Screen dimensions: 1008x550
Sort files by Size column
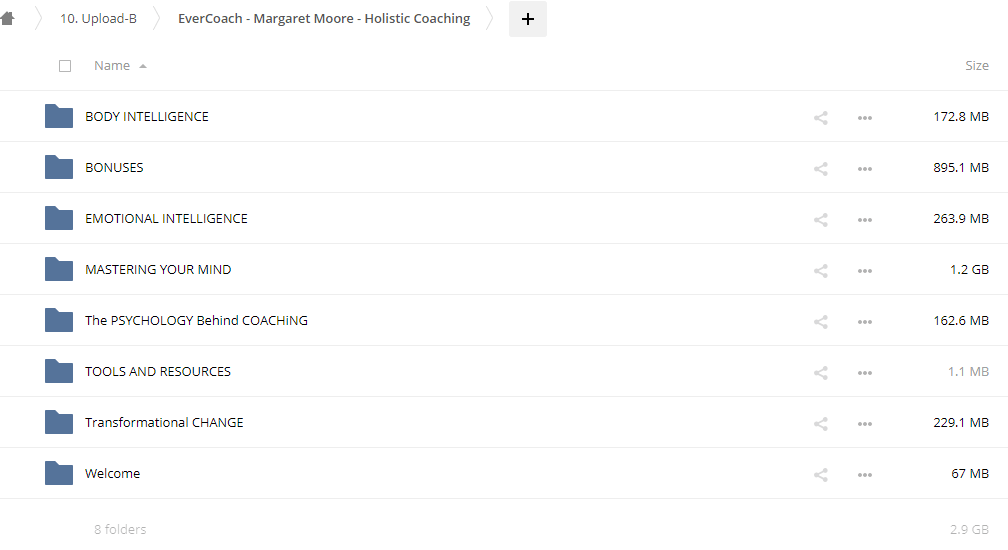pos(976,66)
